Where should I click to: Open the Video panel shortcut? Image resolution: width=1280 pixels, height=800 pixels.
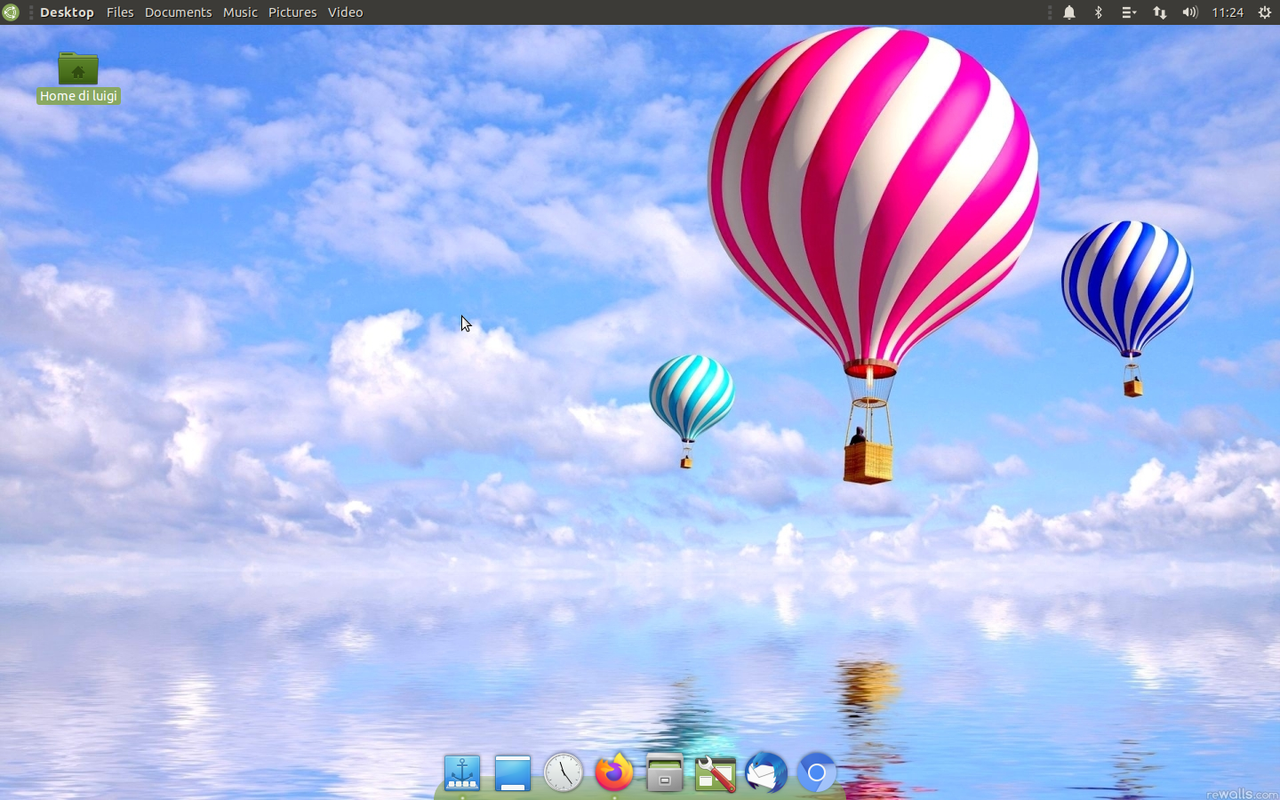tap(345, 12)
